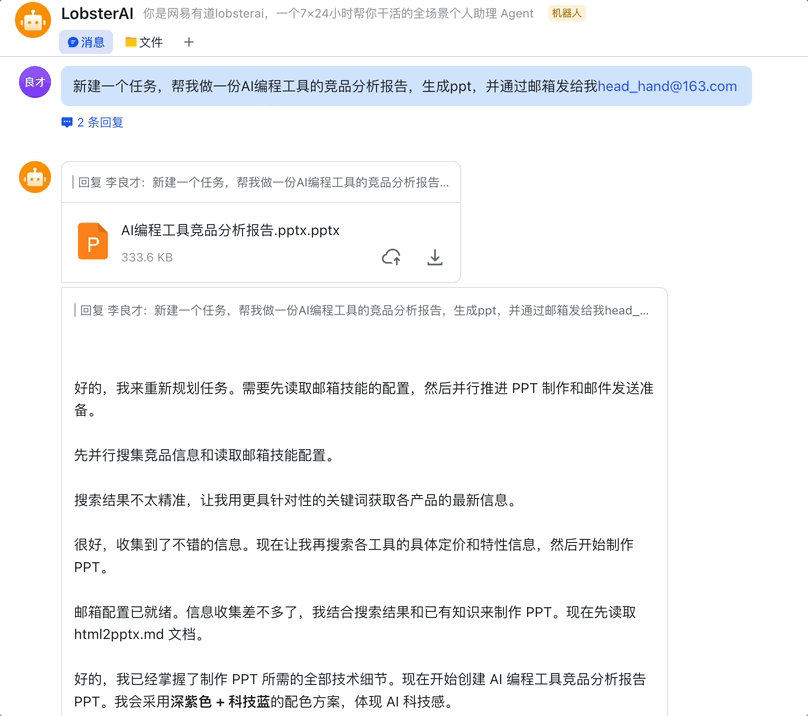Viewport: 808px width, 716px height.
Task: Click the + to add a new tab
Action: (189, 41)
